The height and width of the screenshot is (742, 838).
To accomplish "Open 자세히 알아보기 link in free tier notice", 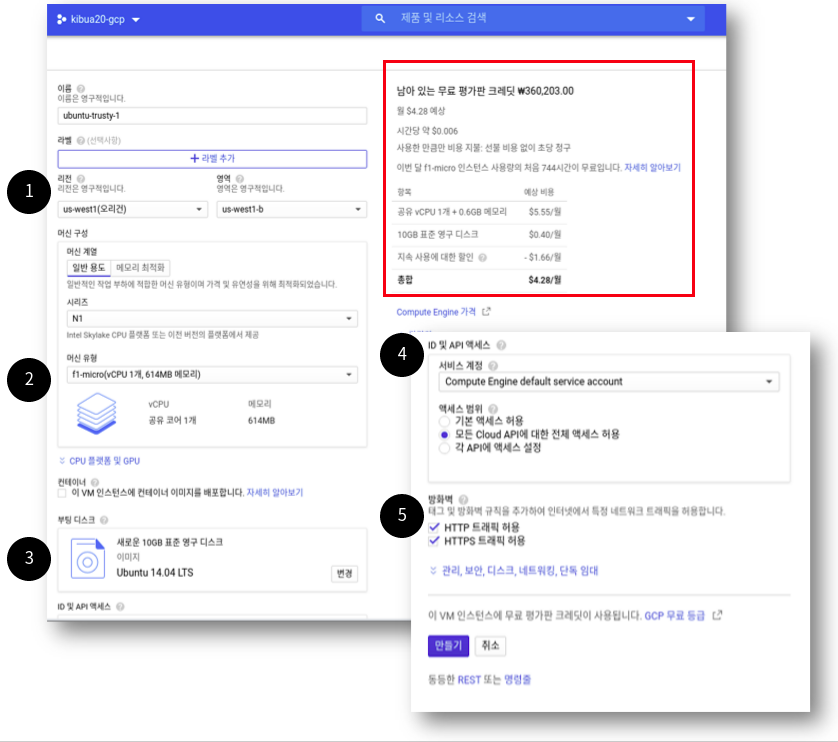I will click(x=653, y=168).
